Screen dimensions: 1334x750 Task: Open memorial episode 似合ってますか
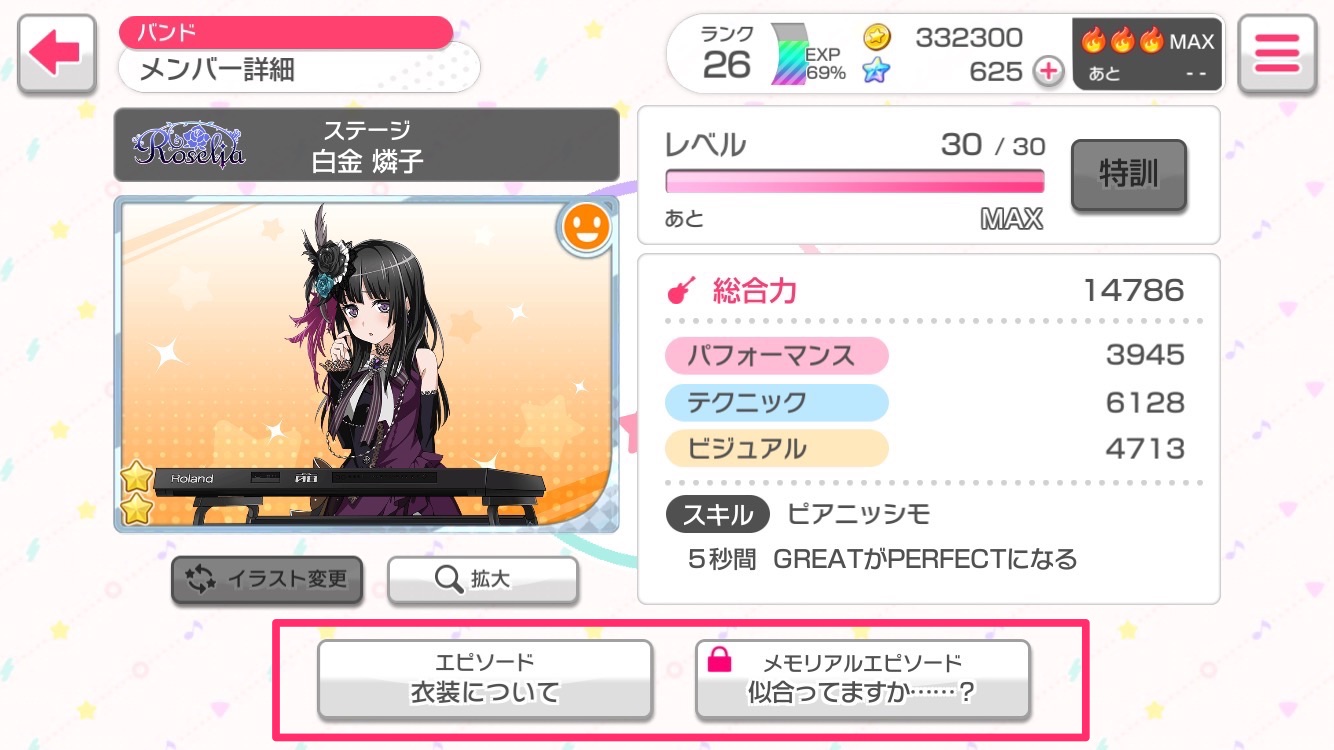[x=862, y=679]
